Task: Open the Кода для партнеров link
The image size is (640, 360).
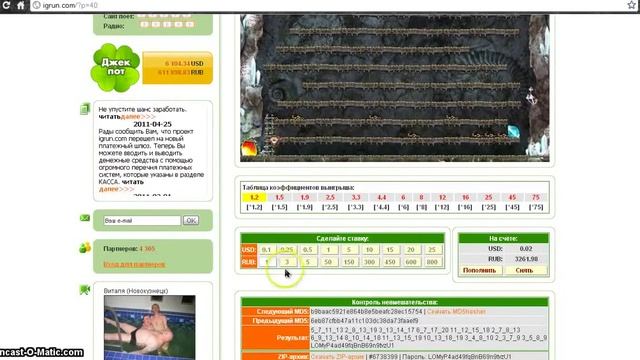Action: point(134,264)
